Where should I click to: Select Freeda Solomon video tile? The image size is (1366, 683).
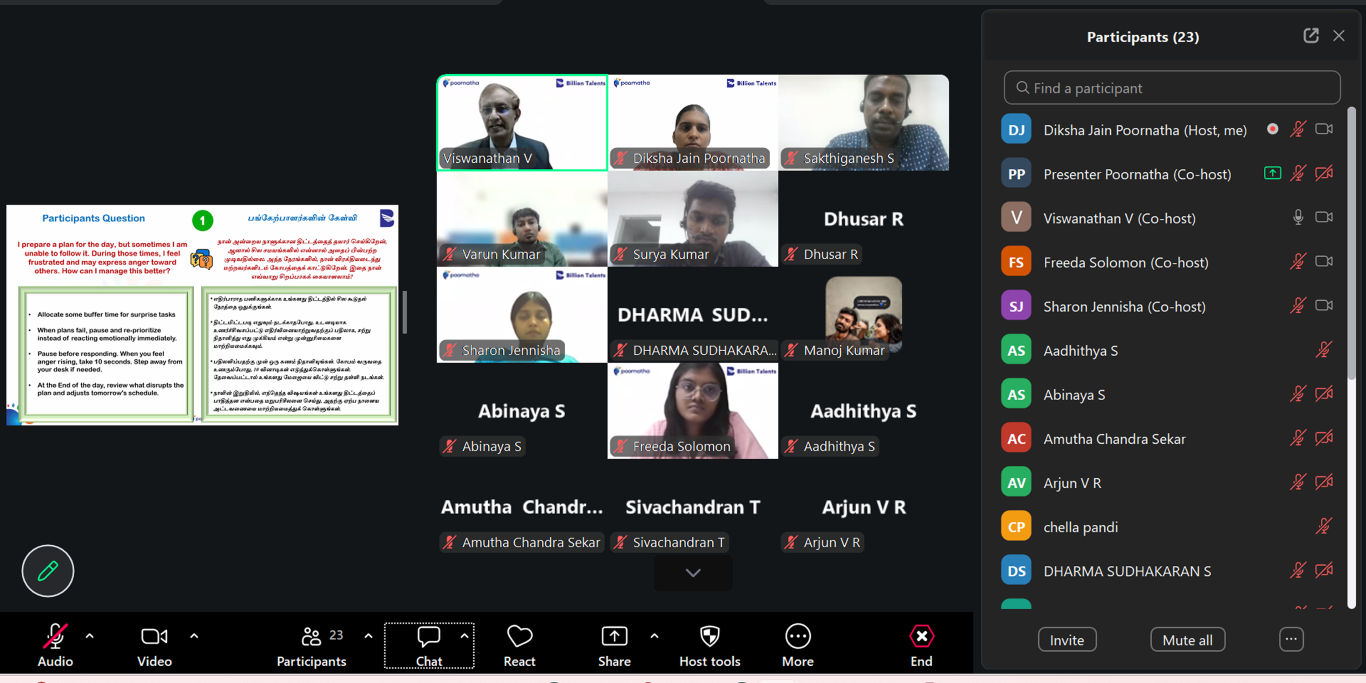(x=693, y=411)
